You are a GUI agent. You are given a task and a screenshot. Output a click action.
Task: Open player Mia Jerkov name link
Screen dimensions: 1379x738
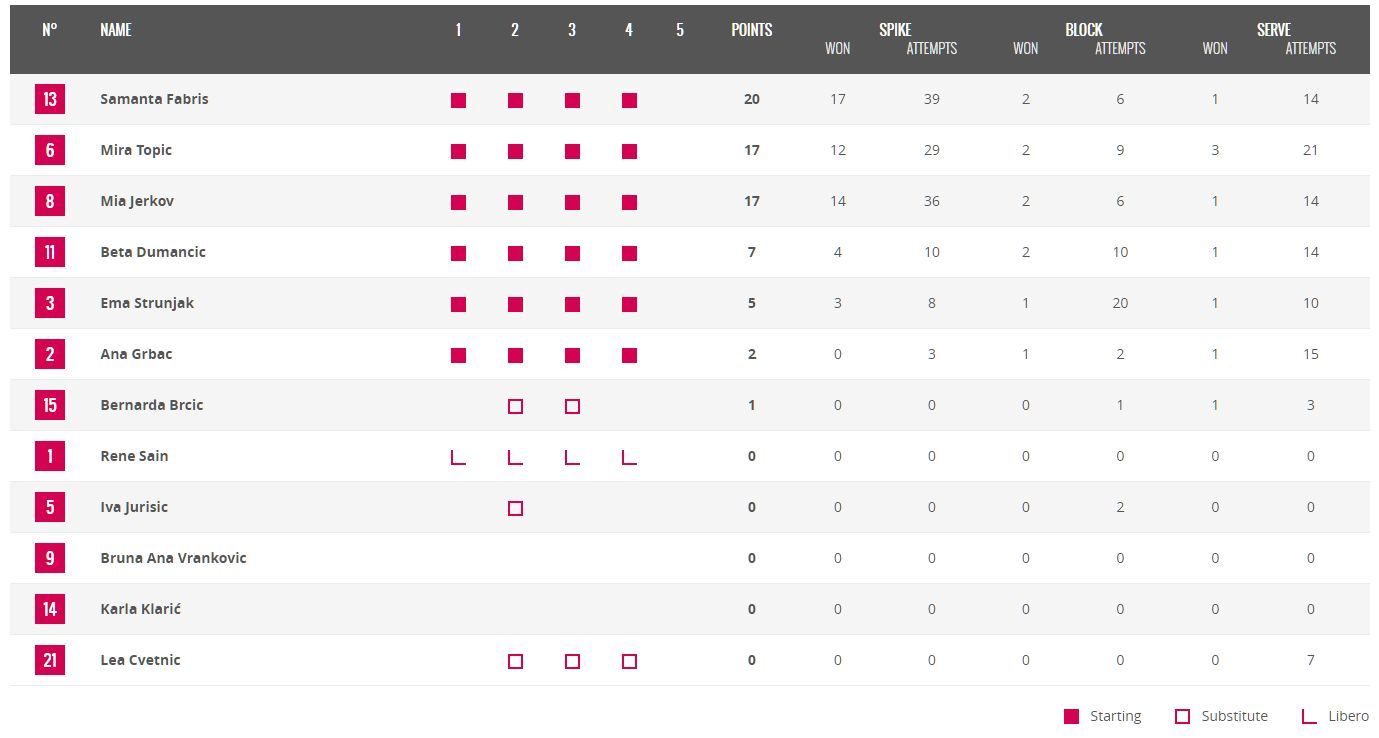coord(137,201)
